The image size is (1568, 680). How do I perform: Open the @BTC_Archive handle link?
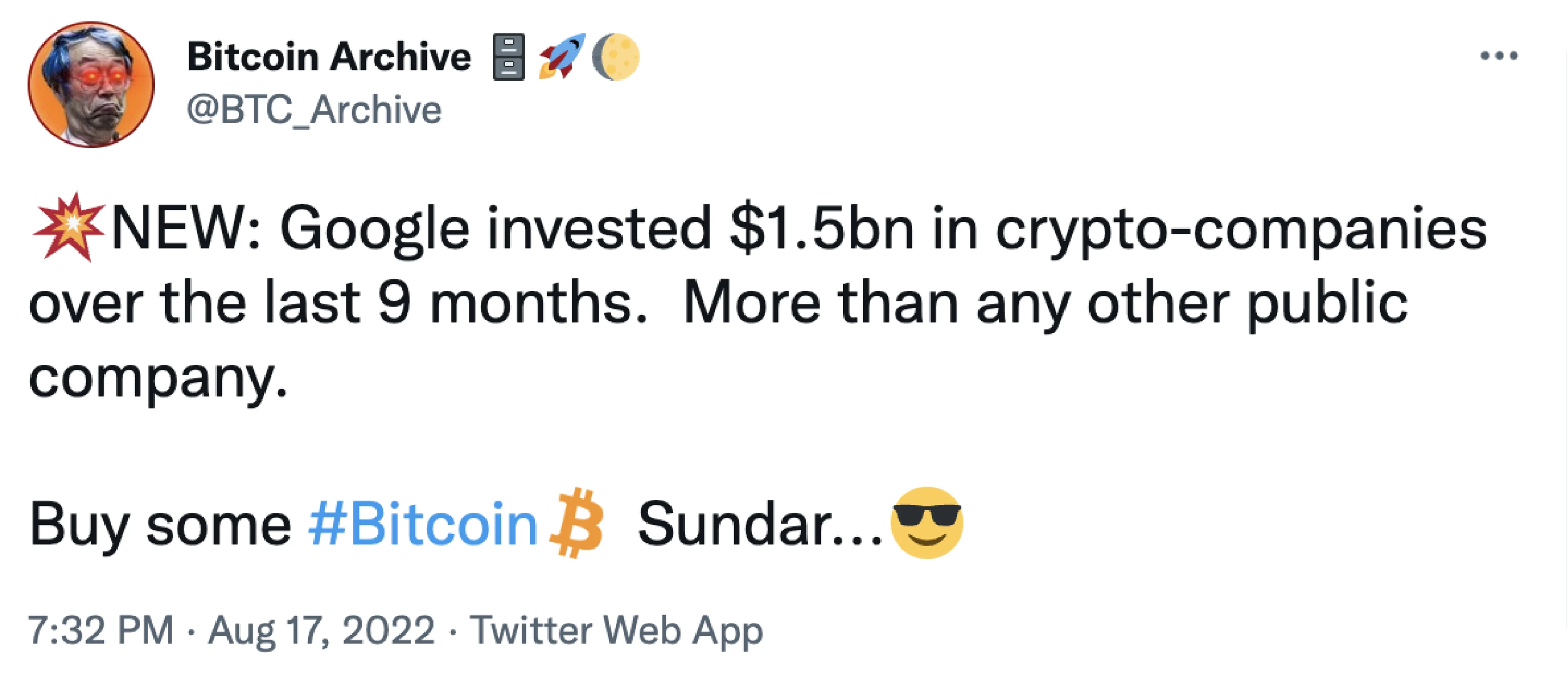tap(314, 110)
